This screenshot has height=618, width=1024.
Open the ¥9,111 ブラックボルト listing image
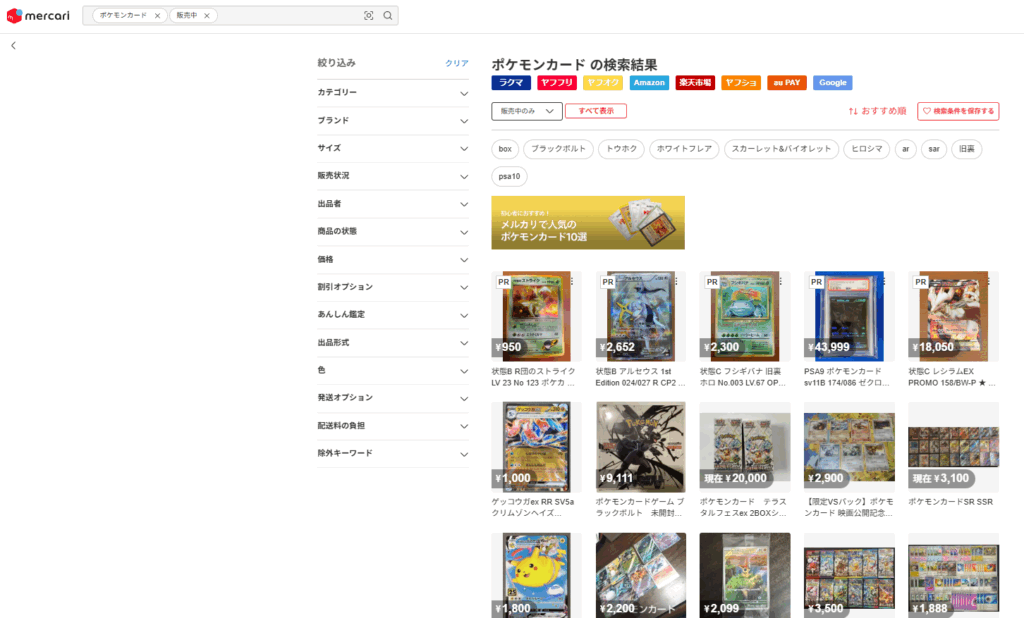pos(641,447)
